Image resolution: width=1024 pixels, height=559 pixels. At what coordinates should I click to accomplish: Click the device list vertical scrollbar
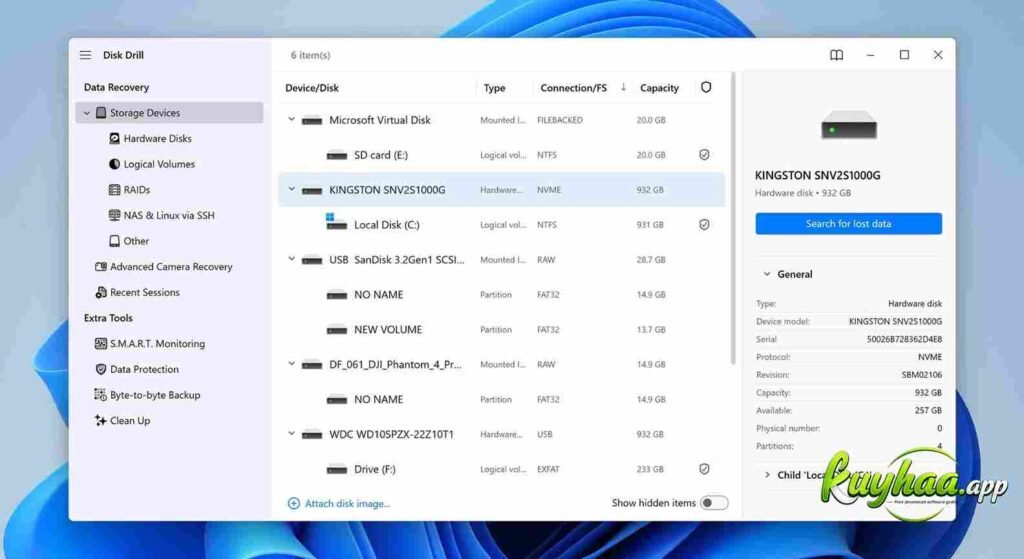[733, 219]
